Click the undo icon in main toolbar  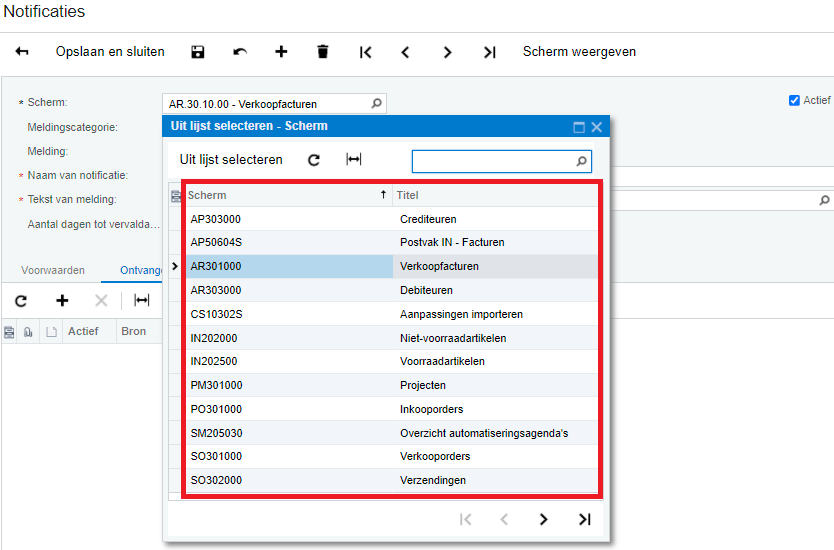pos(240,52)
